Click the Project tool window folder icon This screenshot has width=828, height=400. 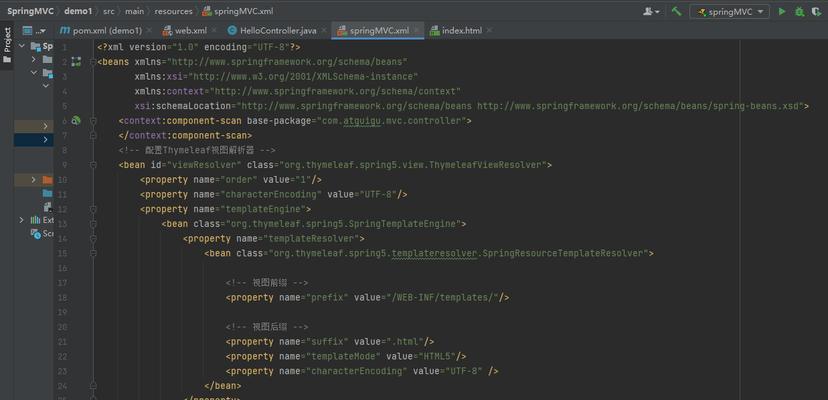[x=7, y=60]
